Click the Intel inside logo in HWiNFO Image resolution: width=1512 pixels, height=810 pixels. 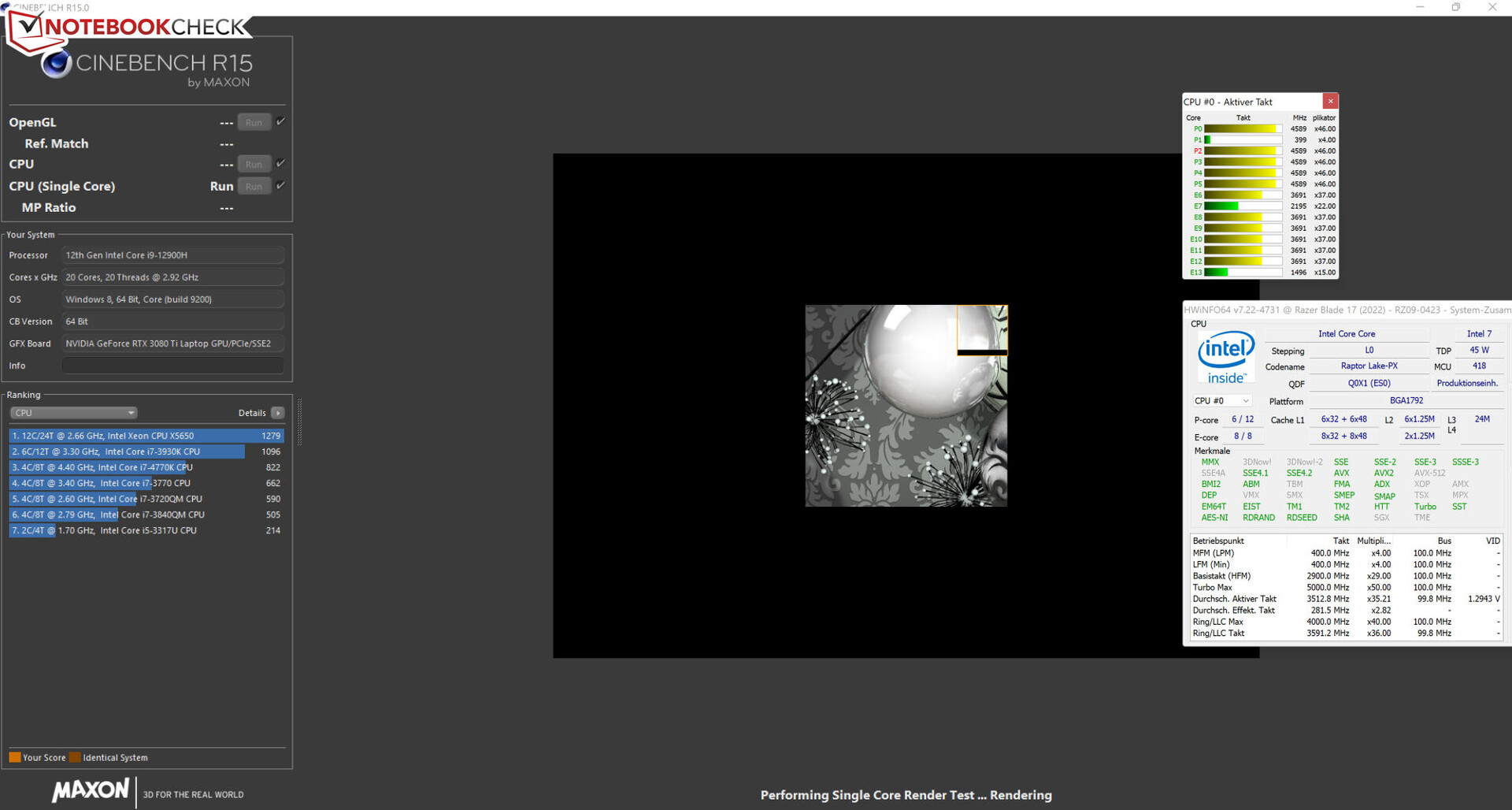(x=1226, y=357)
